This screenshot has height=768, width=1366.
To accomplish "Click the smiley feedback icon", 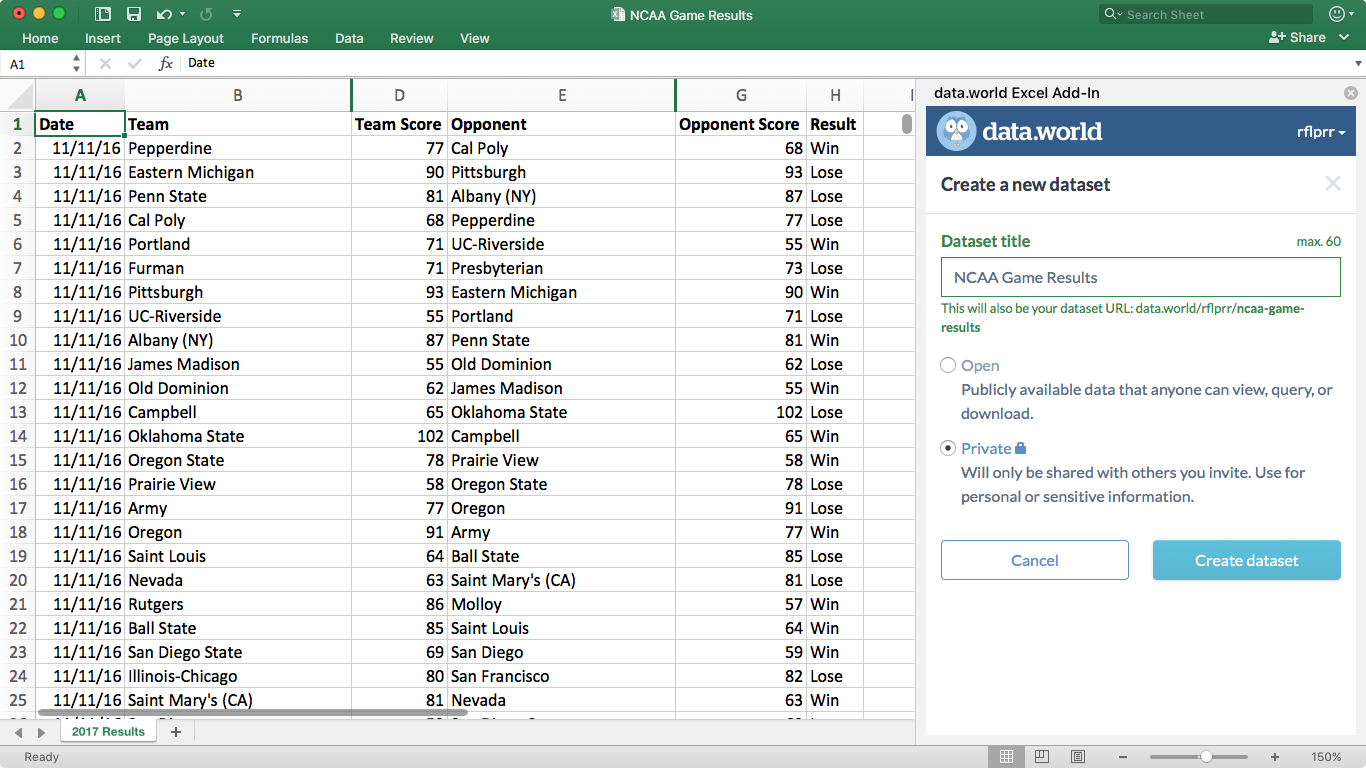I will click(1337, 14).
